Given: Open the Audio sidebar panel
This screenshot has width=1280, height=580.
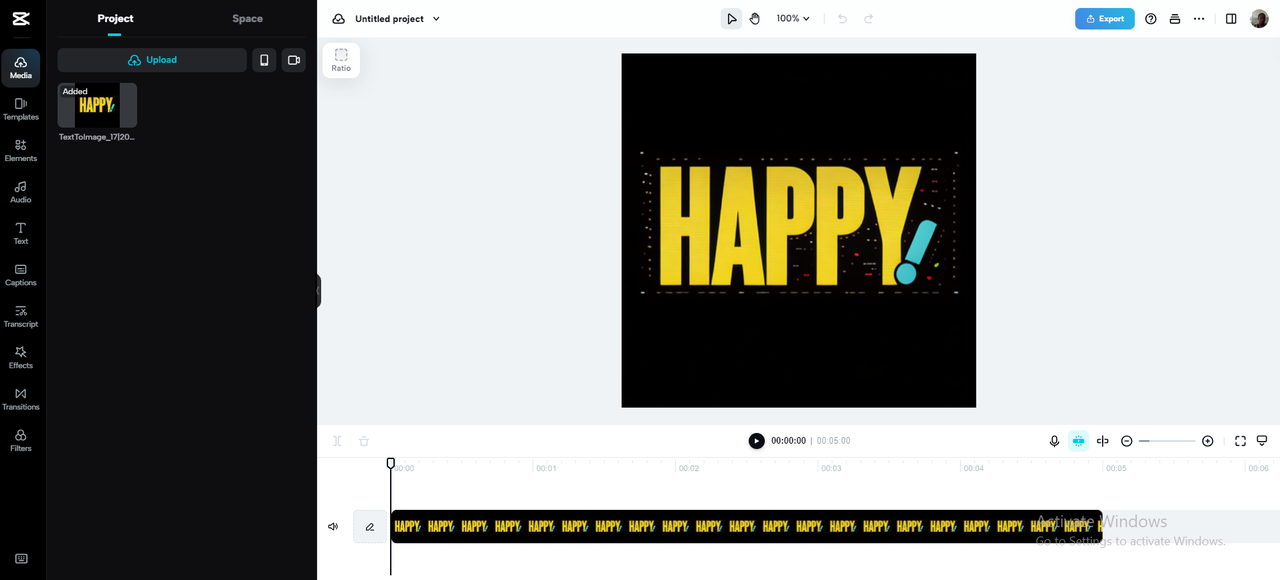Looking at the screenshot, I should pos(21,192).
